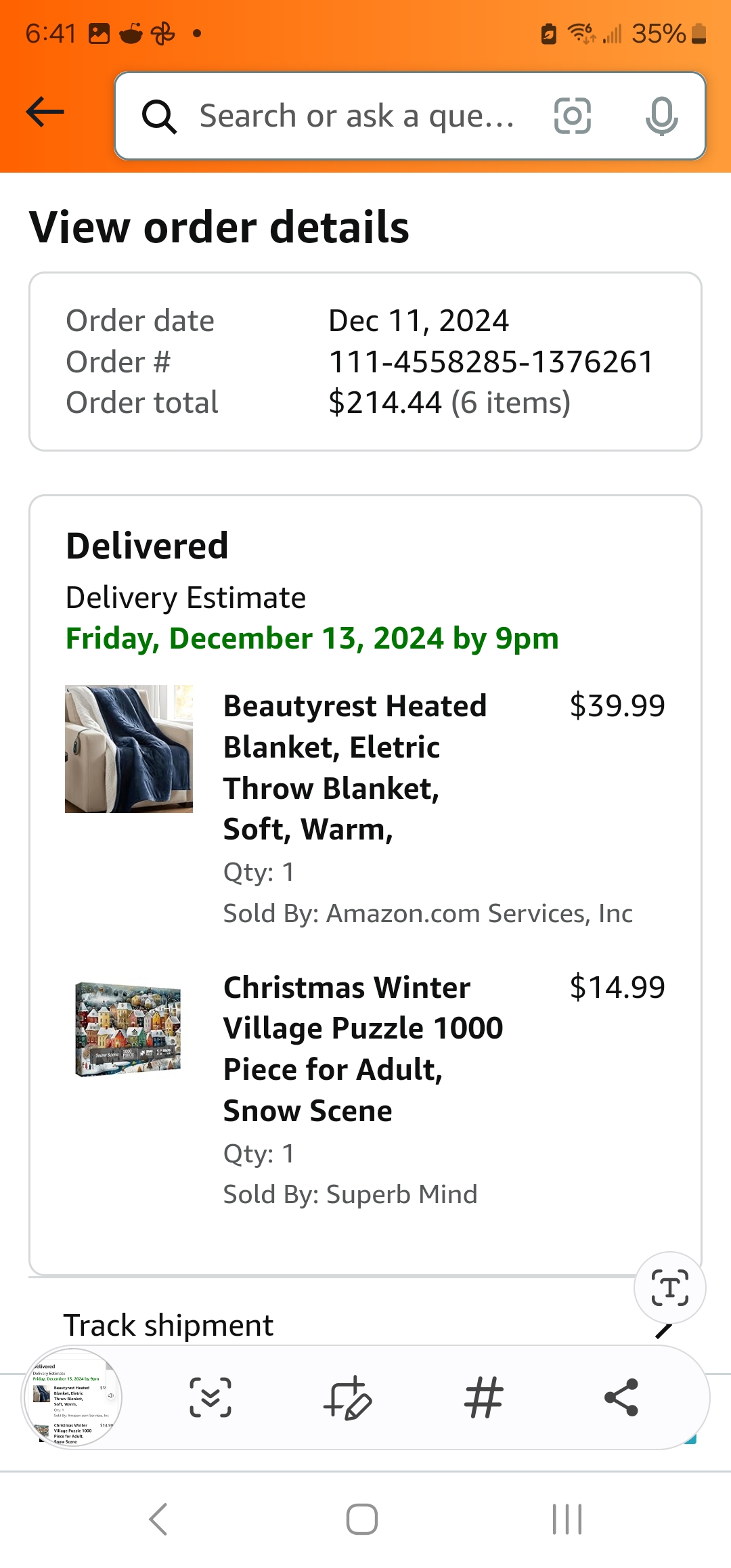Tap the back arrow beside the search bar

(x=45, y=112)
